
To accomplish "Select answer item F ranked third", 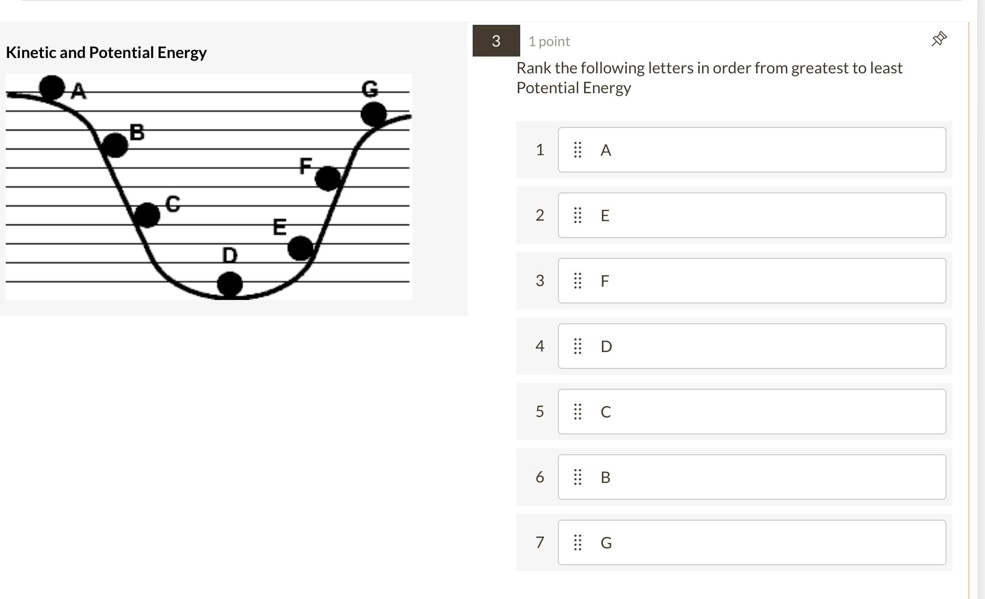I will [x=751, y=280].
